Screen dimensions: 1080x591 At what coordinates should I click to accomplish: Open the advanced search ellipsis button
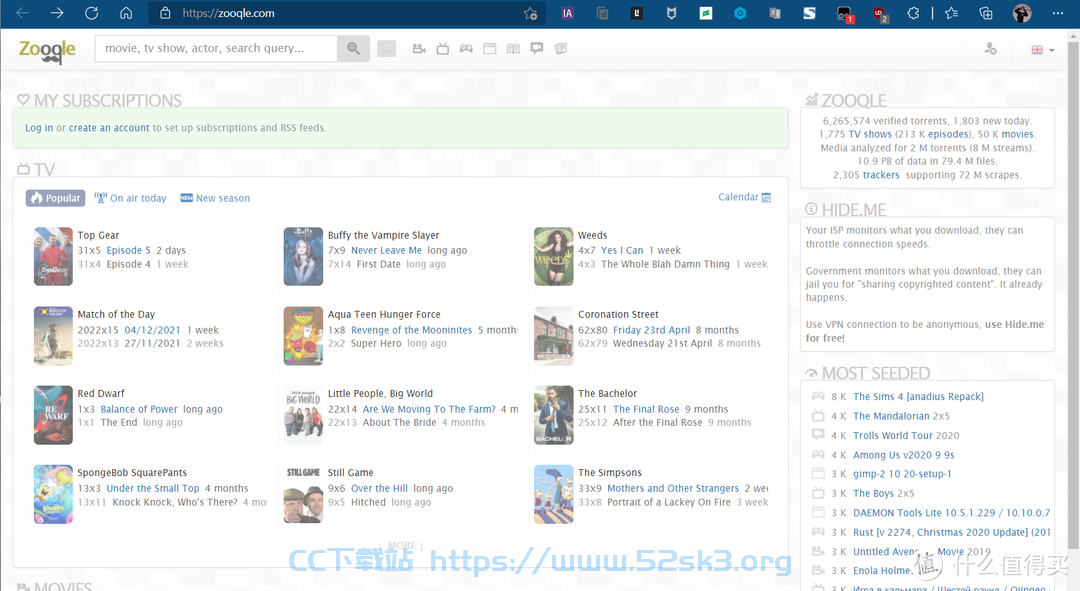pyautogui.click(x=386, y=49)
